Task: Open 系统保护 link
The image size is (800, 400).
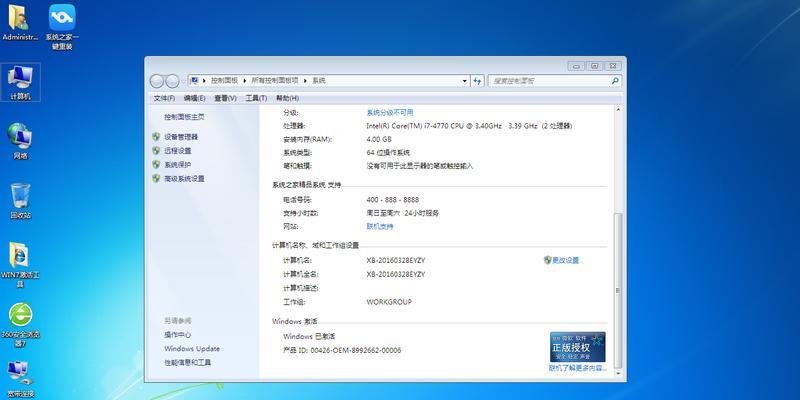Action: coord(178,164)
